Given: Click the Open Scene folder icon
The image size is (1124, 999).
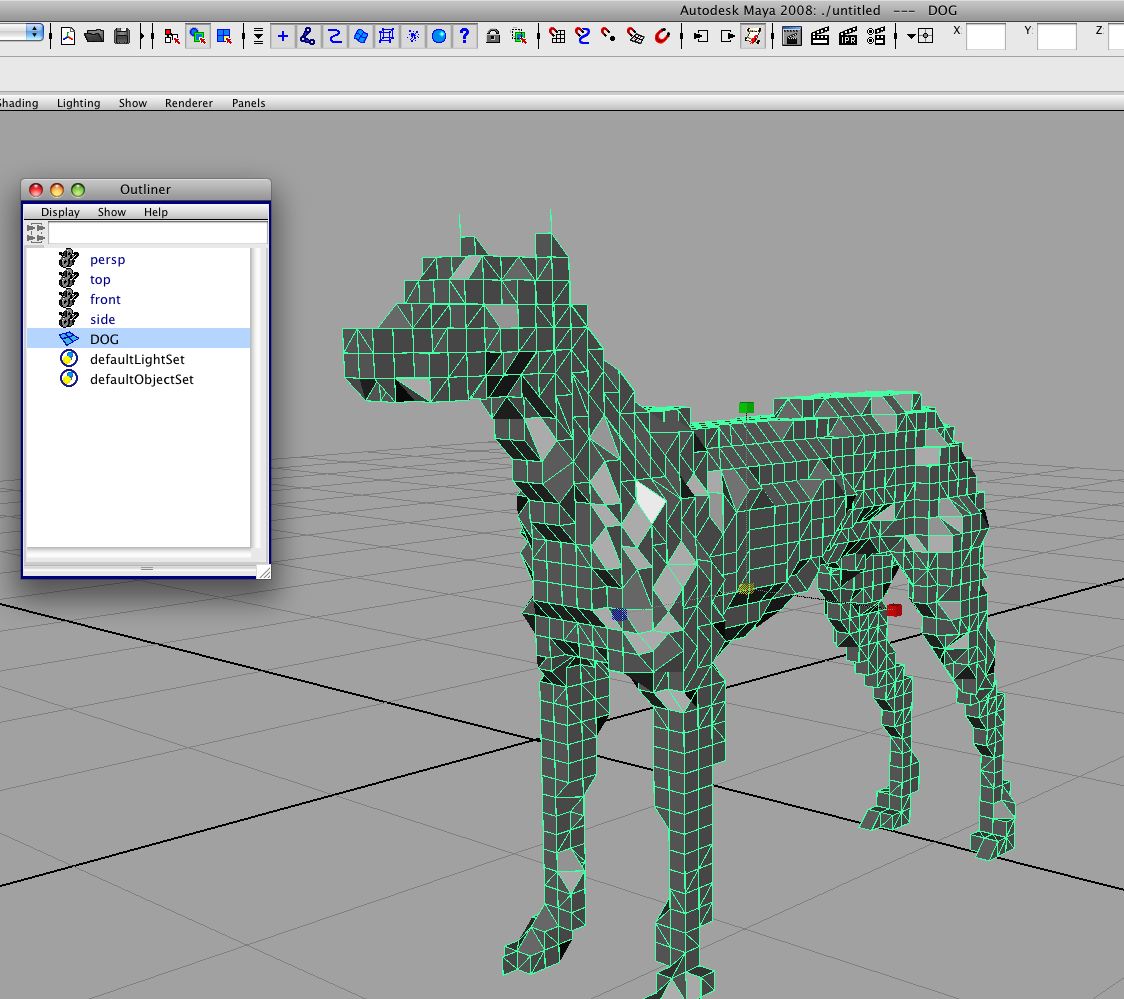Looking at the screenshot, I should coord(94,36).
